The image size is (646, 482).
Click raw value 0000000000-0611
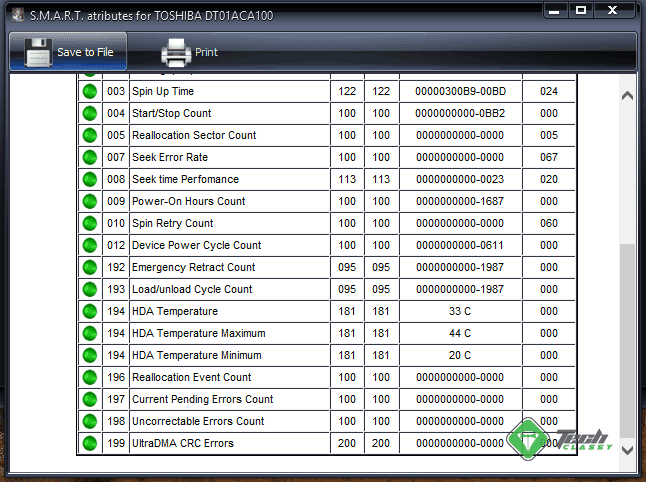pyautogui.click(x=460, y=245)
